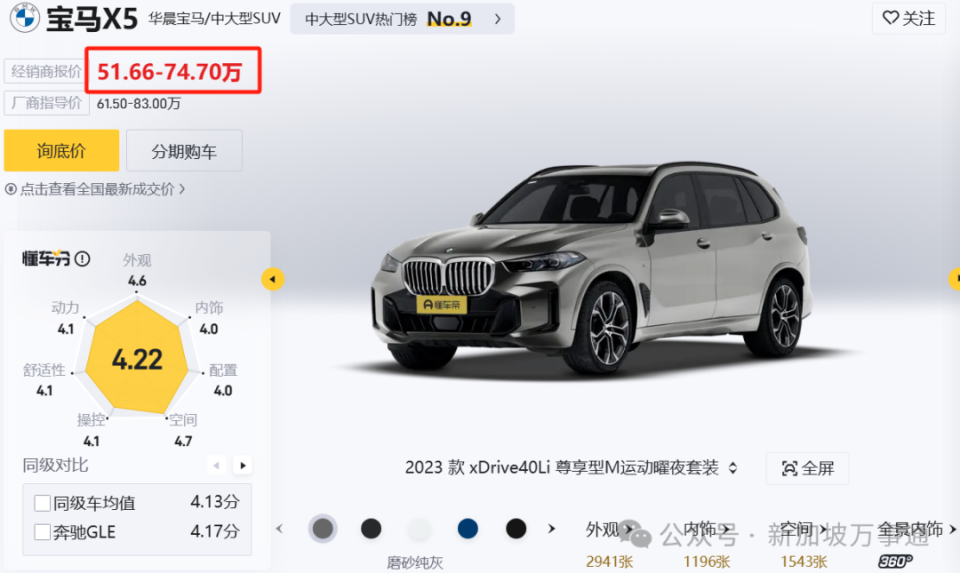This screenshot has width=960, height=573.
Task: Open 点击查看全国最新成交价 link
Action: point(95,189)
